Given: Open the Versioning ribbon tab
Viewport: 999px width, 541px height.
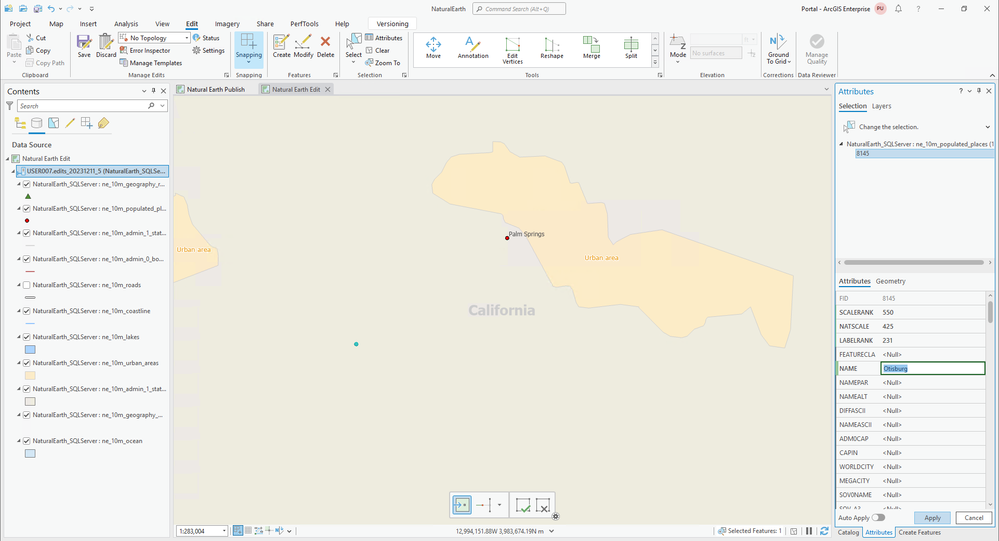Looking at the screenshot, I should coord(392,24).
